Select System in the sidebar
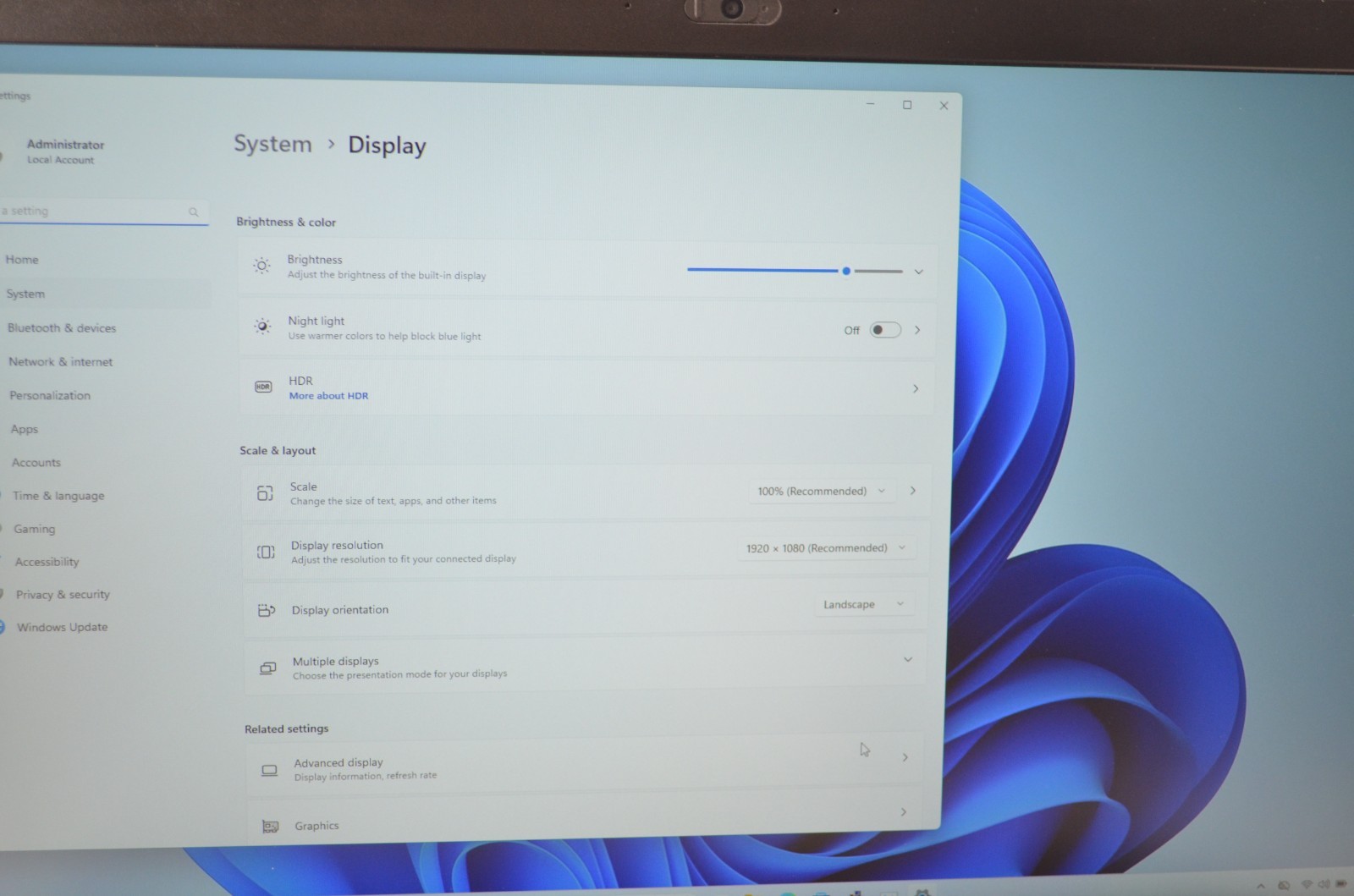Viewport: 1354px width, 896px height. tap(25, 294)
